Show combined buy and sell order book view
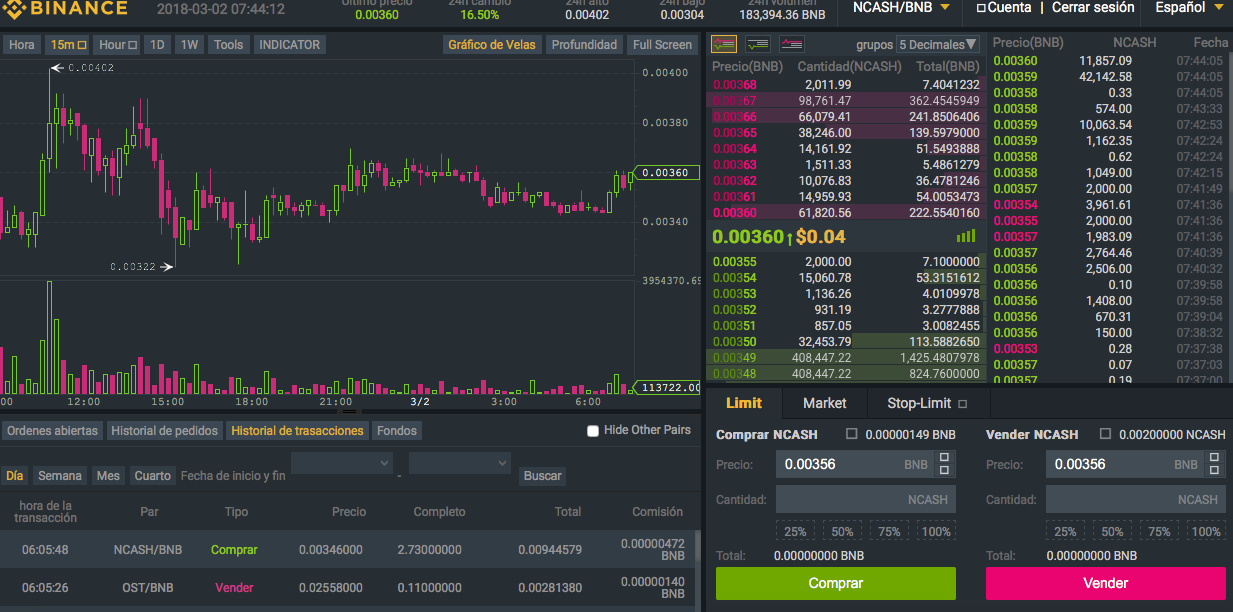Image resolution: width=1233 pixels, height=612 pixels. point(724,44)
